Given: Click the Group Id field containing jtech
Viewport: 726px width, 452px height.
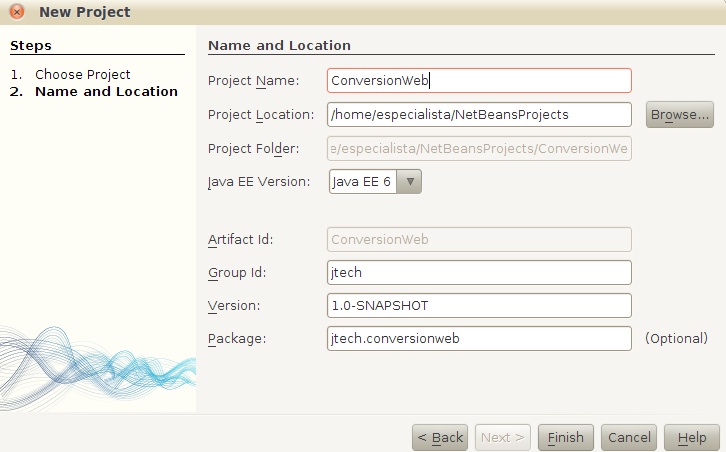Looking at the screenshot, I should click(479, 272).
